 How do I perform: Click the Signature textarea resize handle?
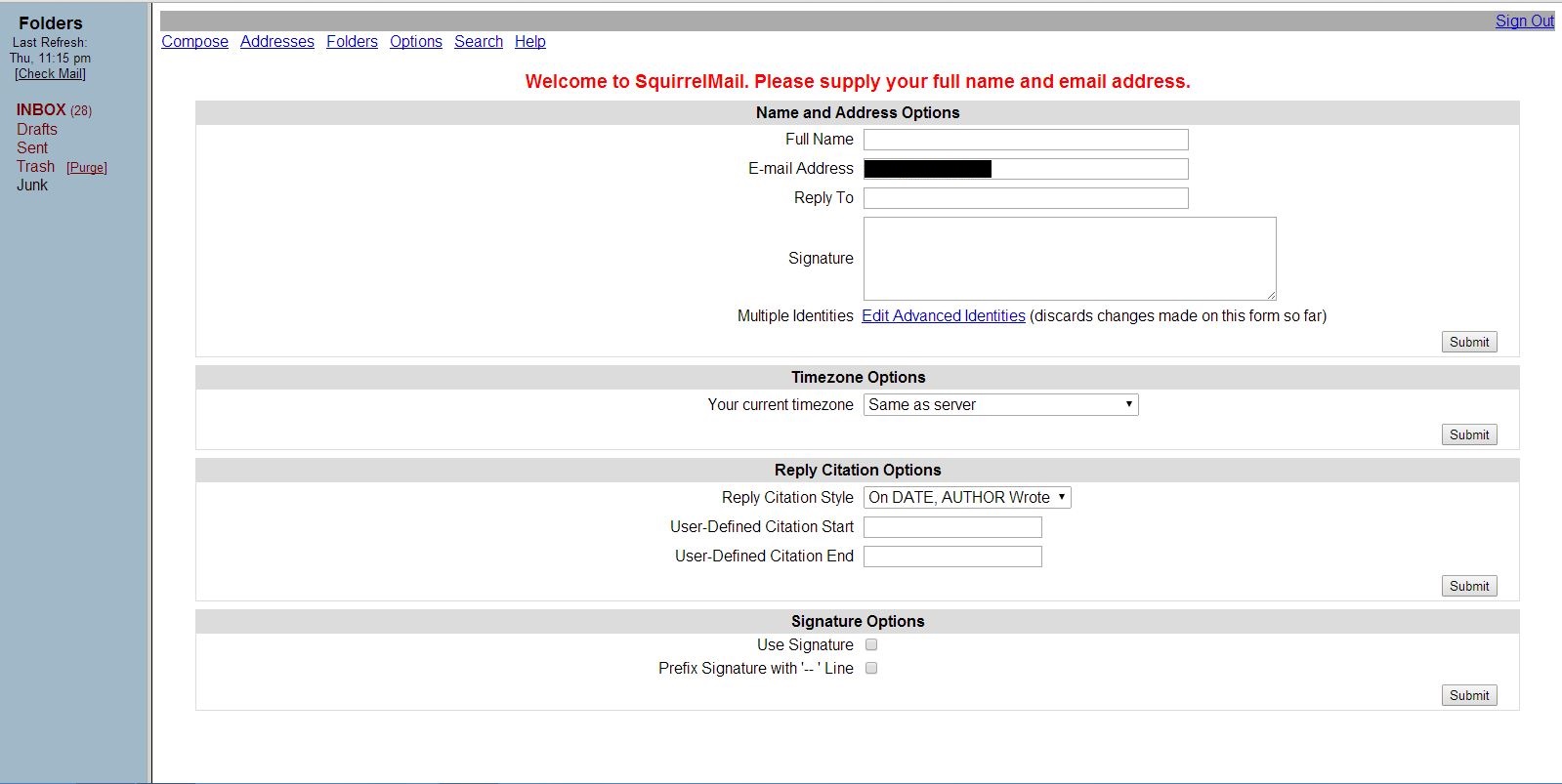coord(1271,295)
